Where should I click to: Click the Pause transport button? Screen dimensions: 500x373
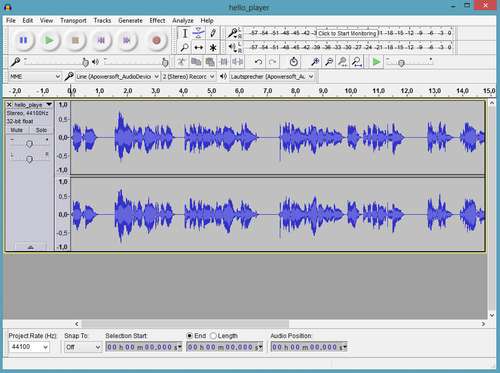coord(23,40)
